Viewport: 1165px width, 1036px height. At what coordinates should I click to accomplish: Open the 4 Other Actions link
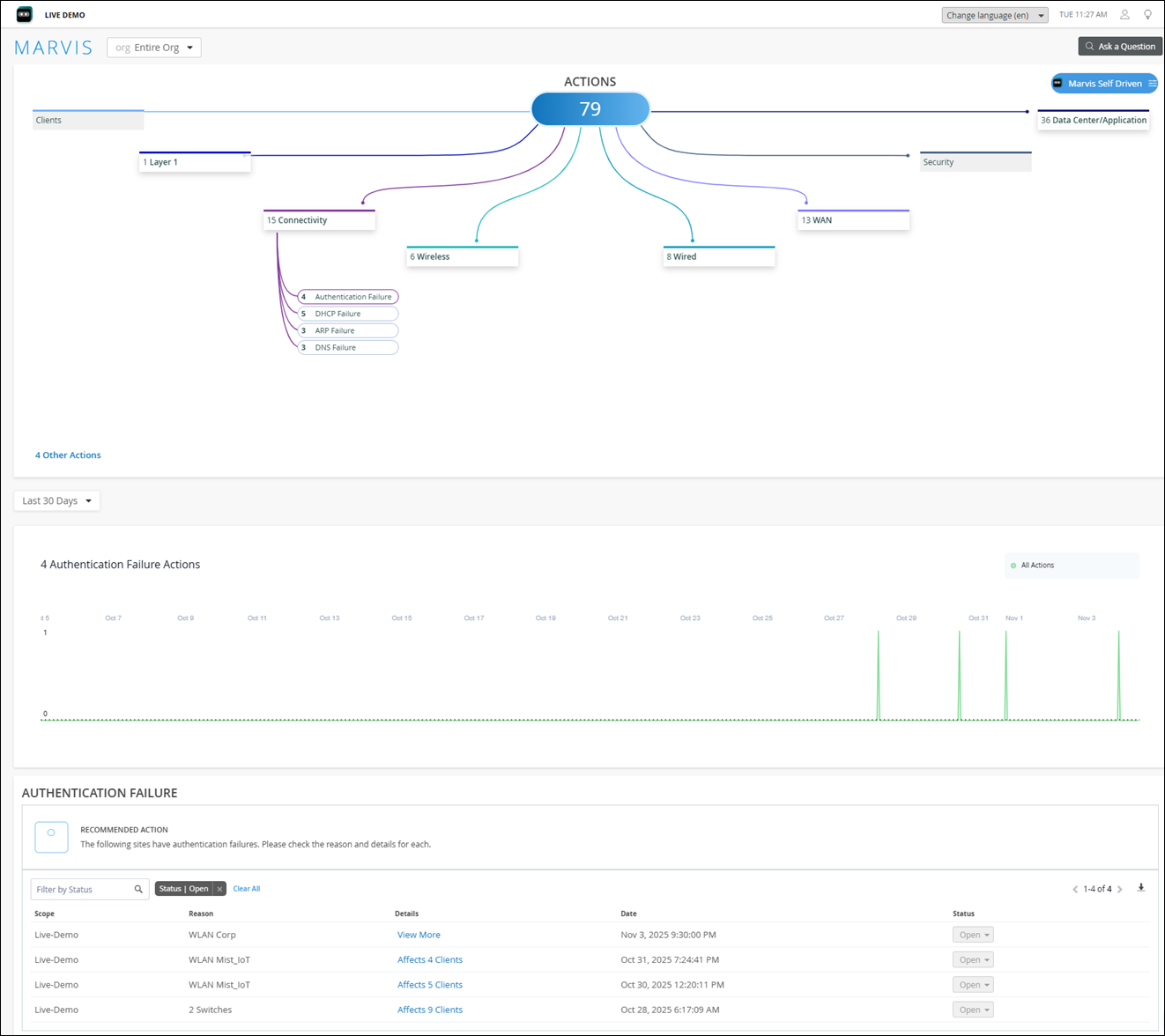point(68,455)
